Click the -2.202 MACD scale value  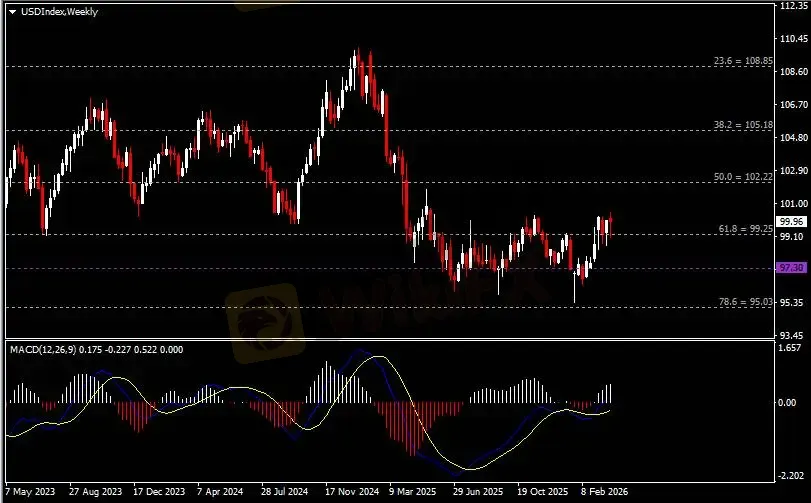791,476
